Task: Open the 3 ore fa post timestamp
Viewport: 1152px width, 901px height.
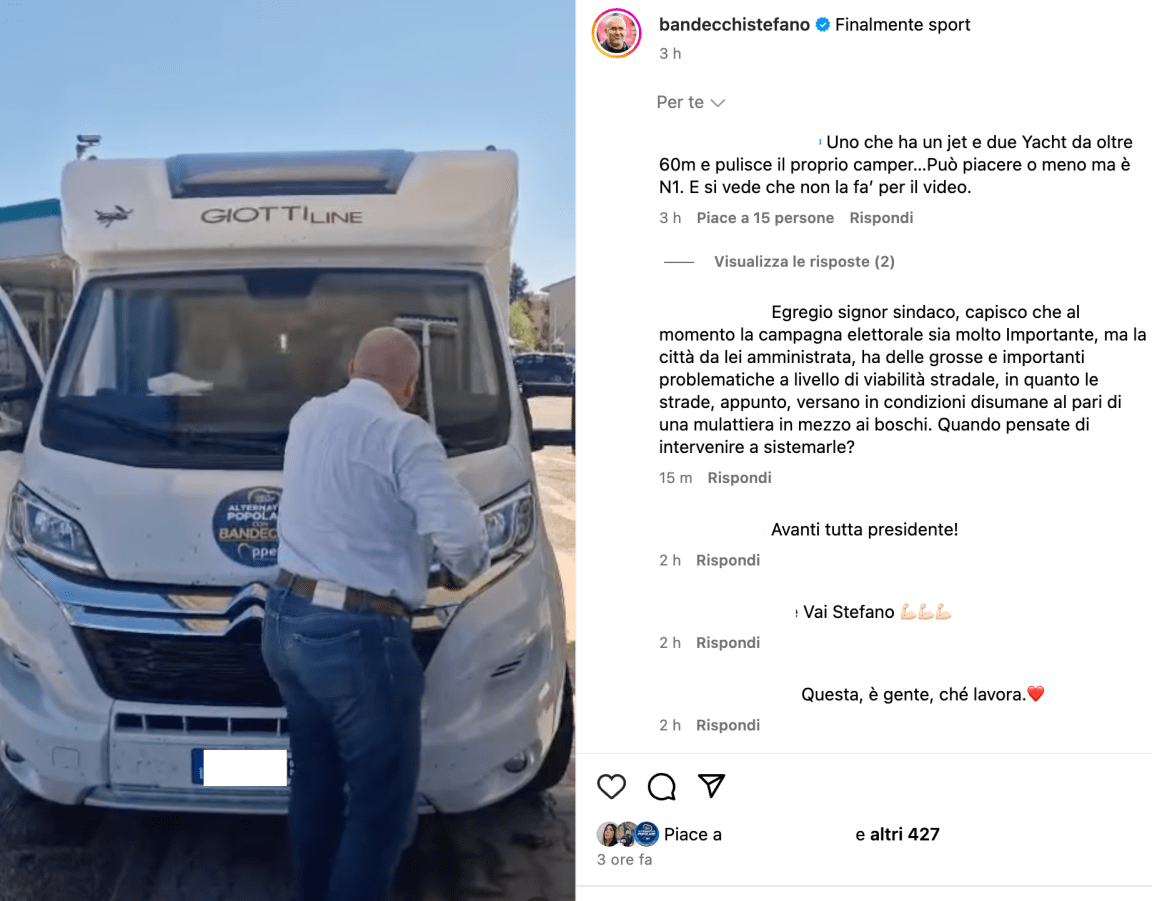Action: click(x=624, y=859)
